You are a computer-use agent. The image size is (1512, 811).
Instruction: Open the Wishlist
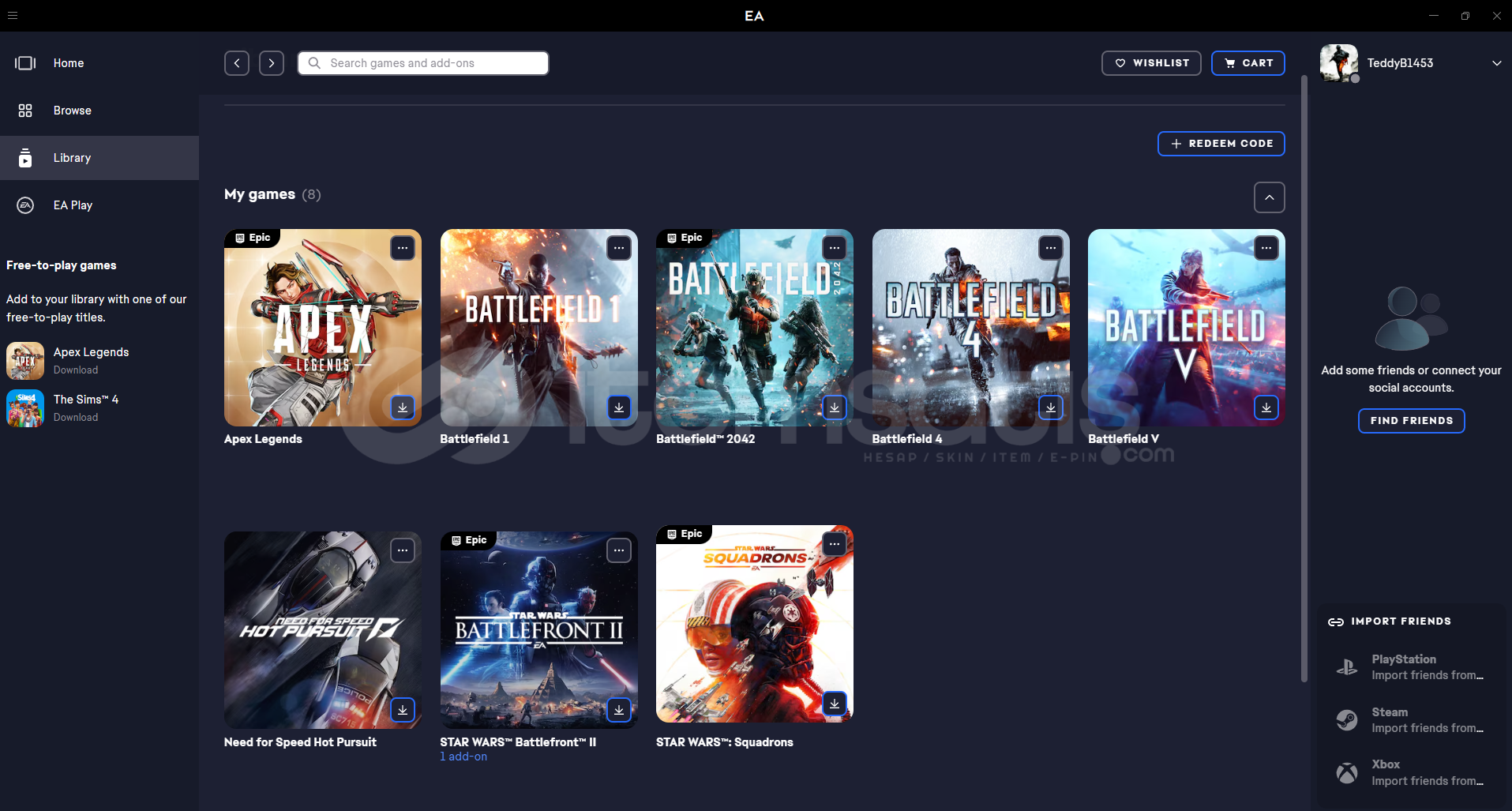(1151, 63)
